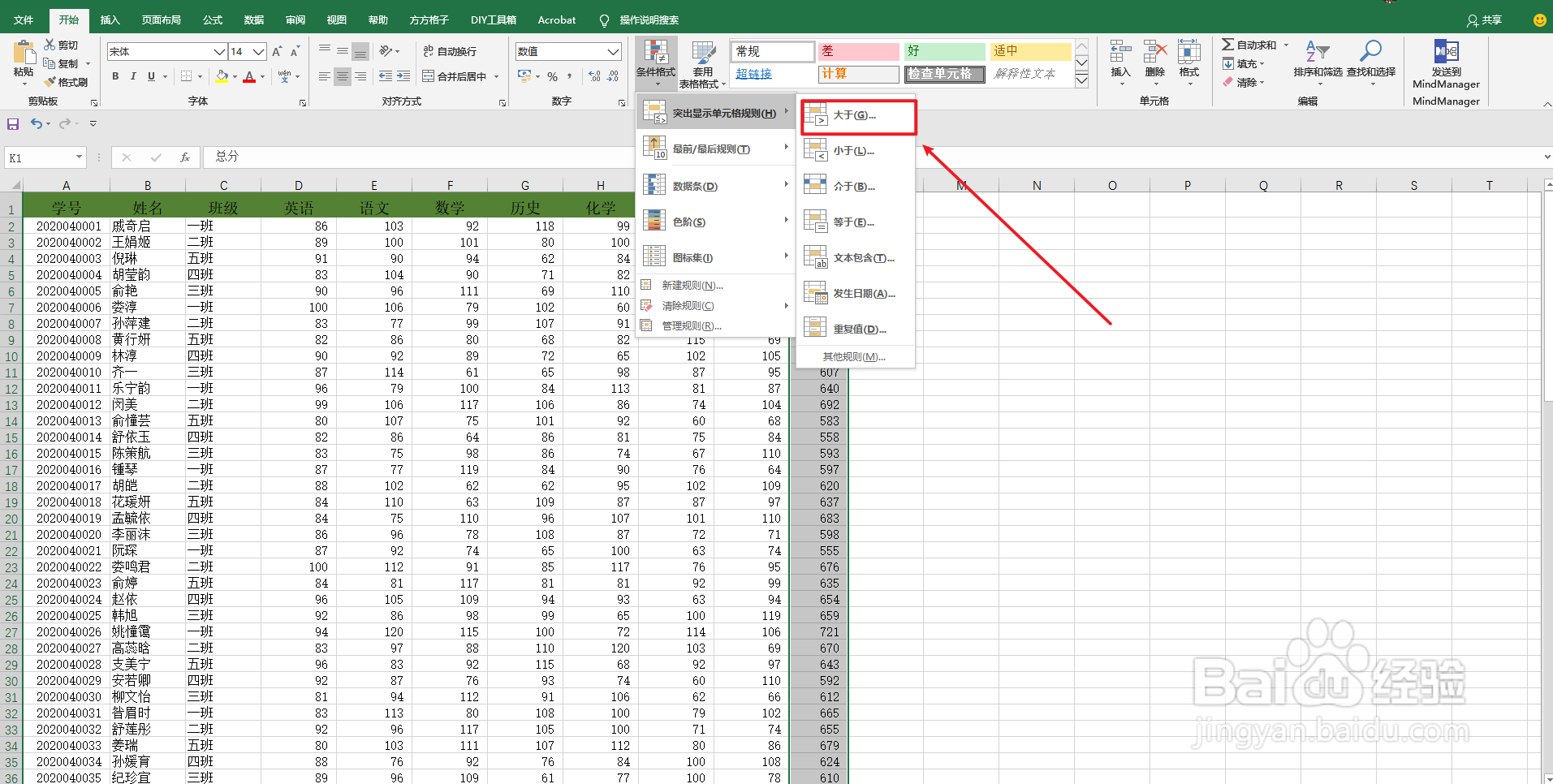The image size is (1553, 784).
Task: Click the percent style icon
Action: tap(552, 76)
